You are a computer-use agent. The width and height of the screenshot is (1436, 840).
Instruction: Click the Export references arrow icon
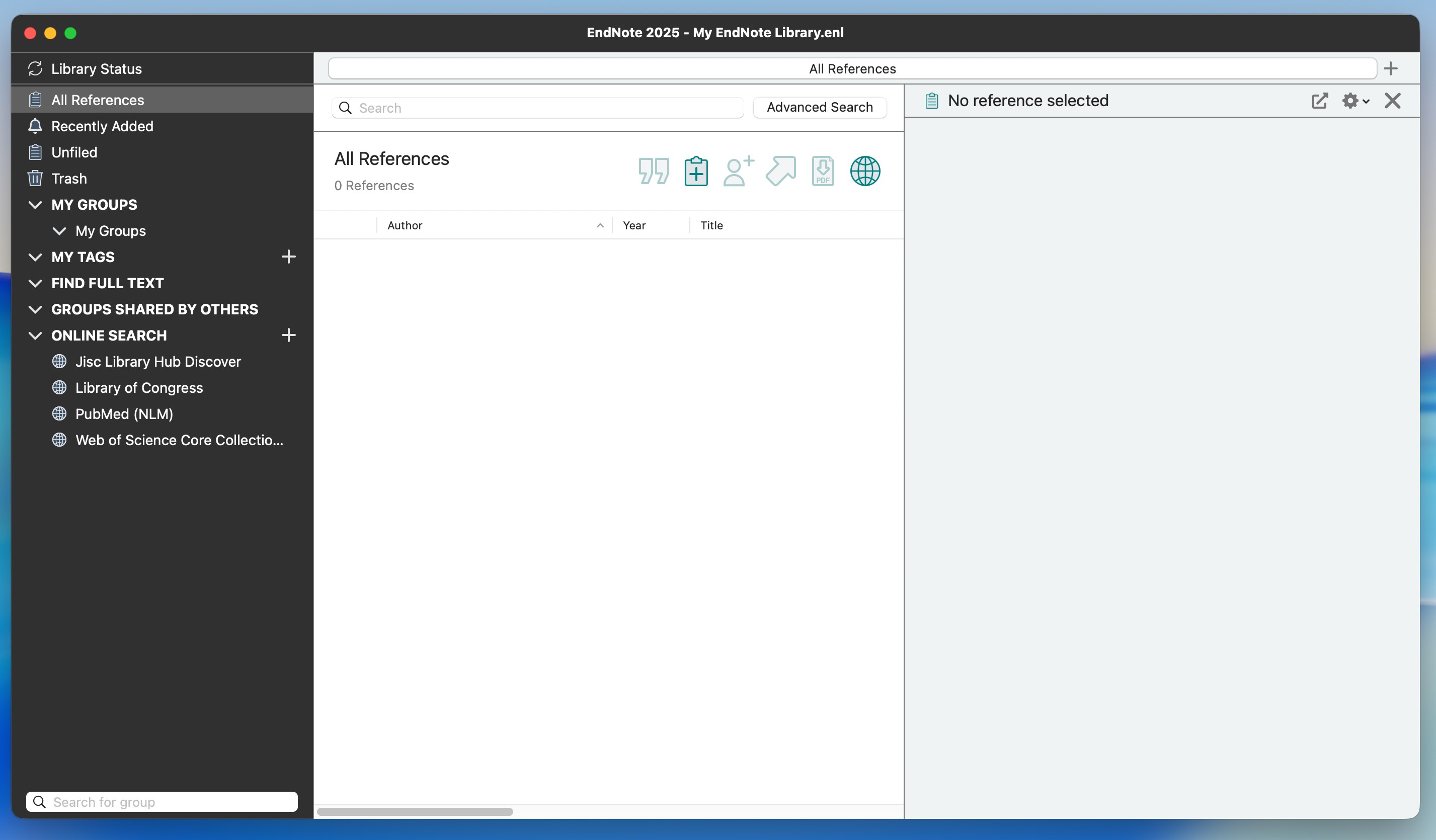tap(780, 171)
